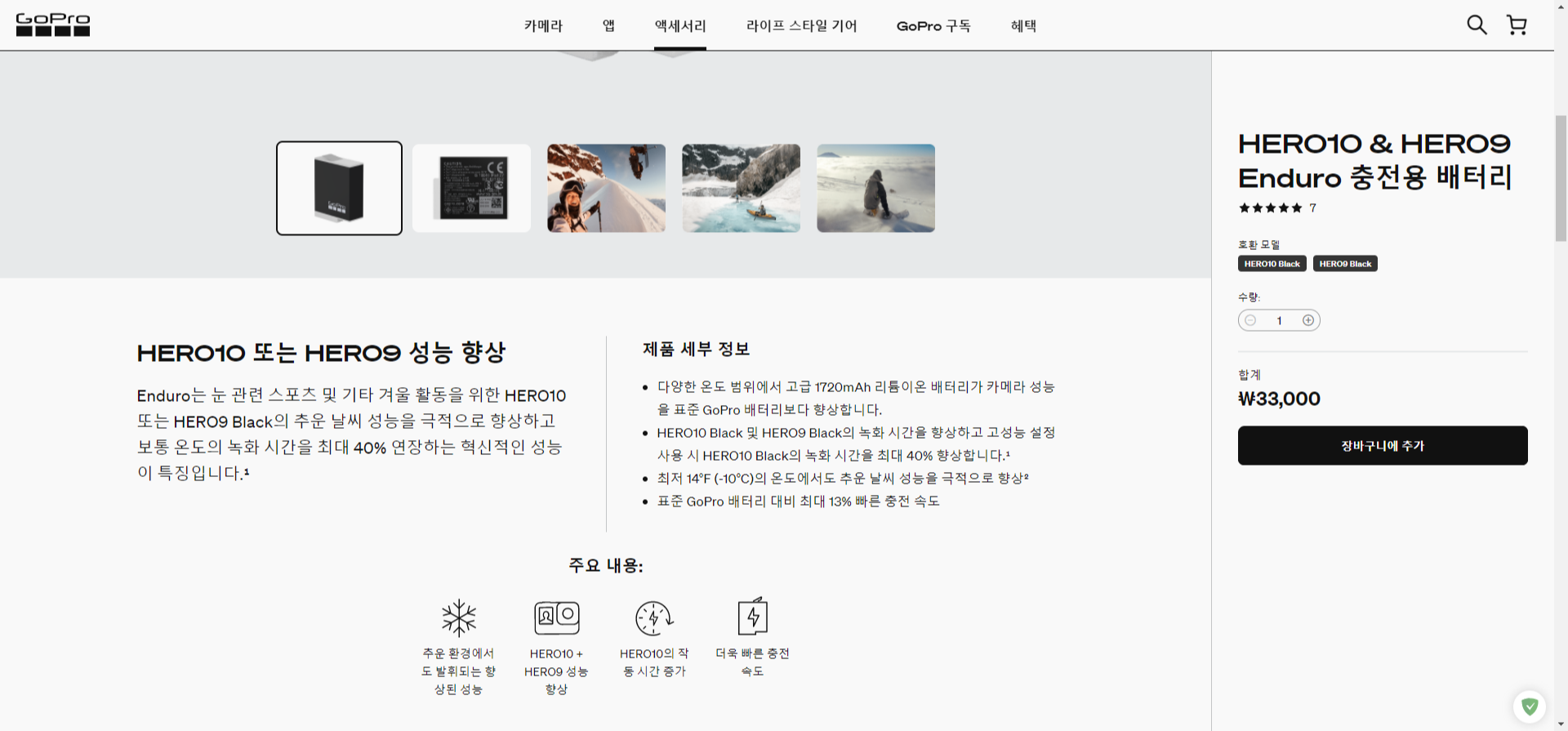Click the green shield badge icon
The width and height of the screenshot is (1568, 731).
[1530, 706]
